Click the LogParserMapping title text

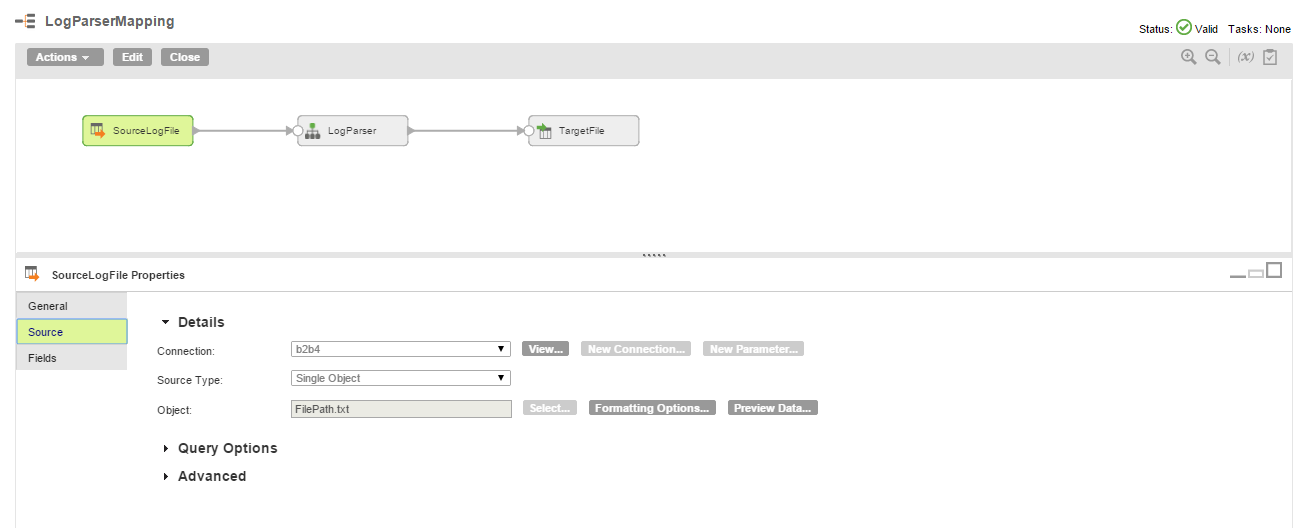tap(109, 21)
